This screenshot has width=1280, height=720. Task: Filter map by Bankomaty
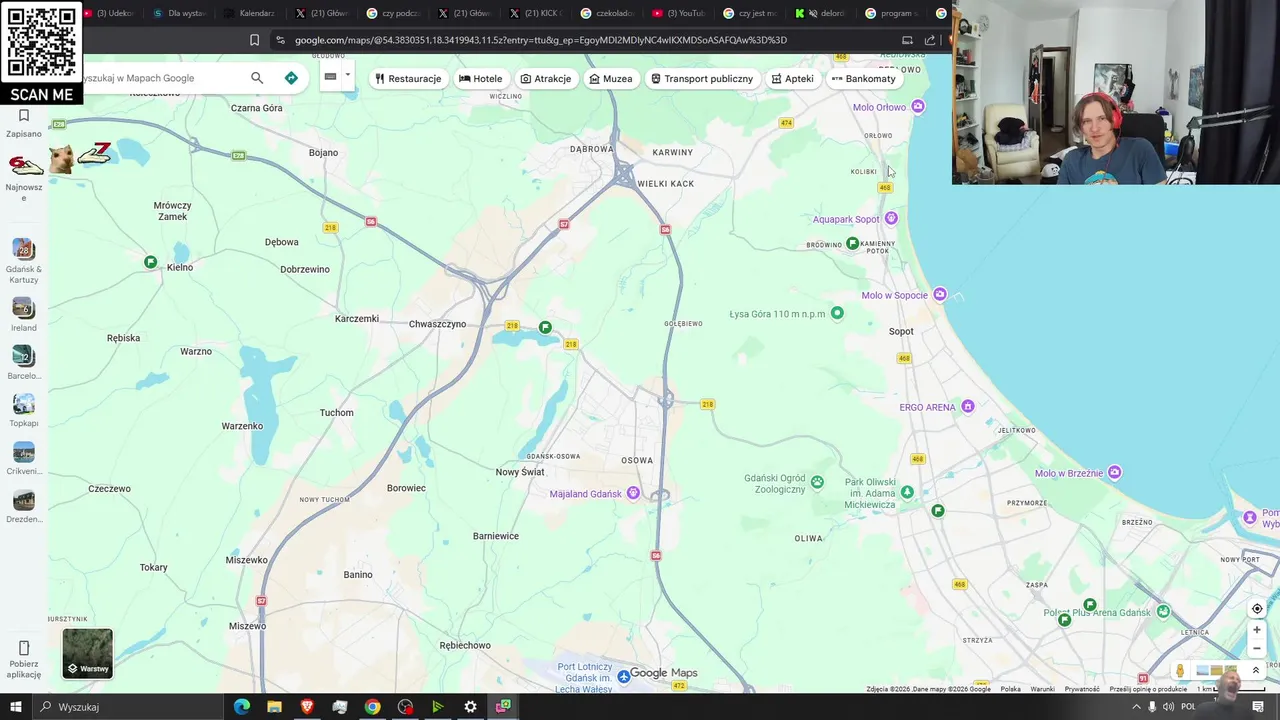[x=864, y=79]
